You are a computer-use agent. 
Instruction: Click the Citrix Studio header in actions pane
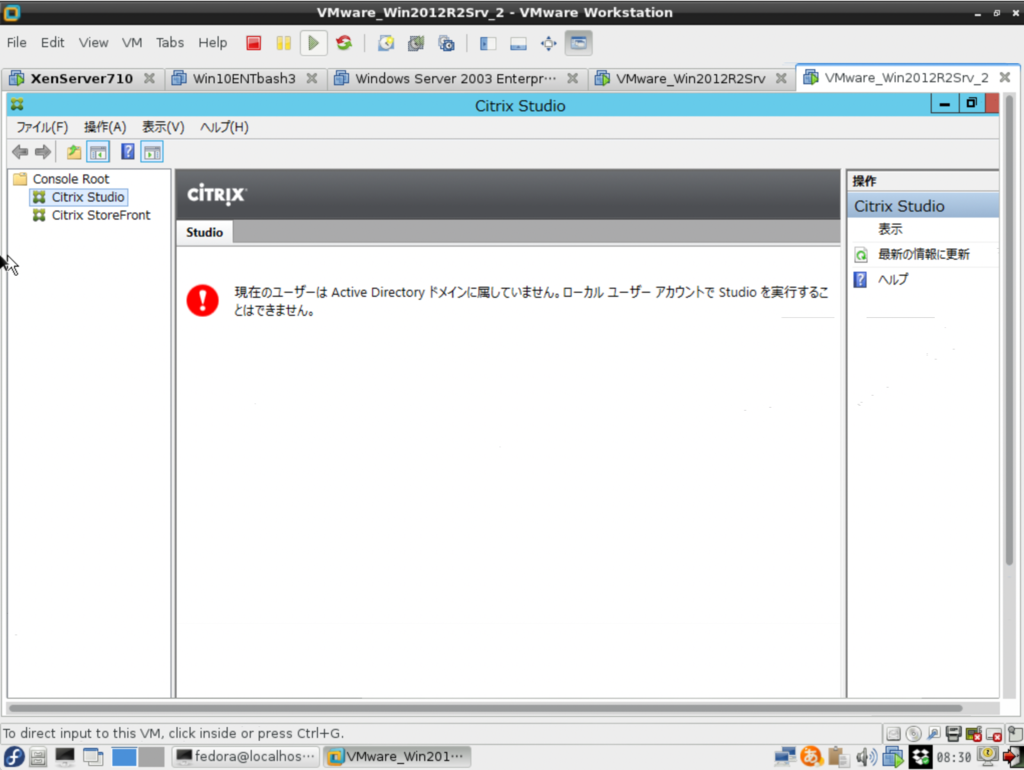(923, 206)
